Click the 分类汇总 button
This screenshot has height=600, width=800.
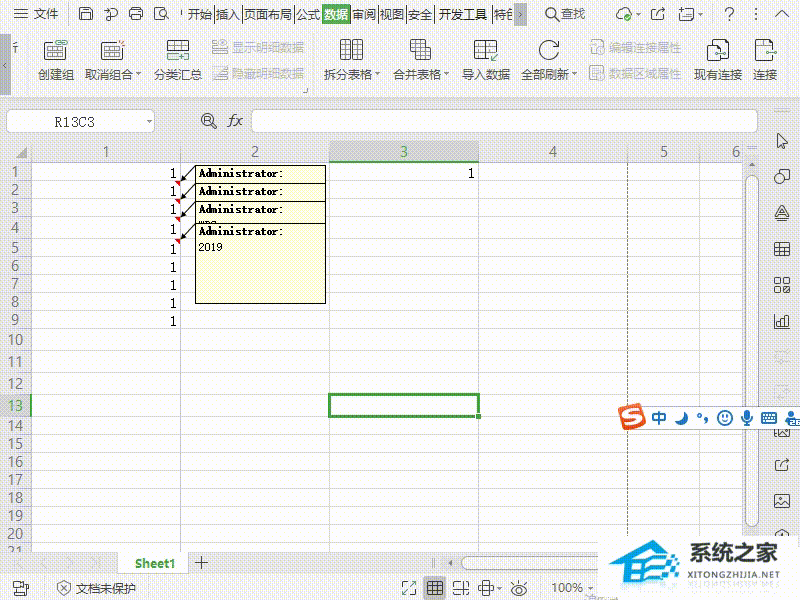(x=178, y=60)
